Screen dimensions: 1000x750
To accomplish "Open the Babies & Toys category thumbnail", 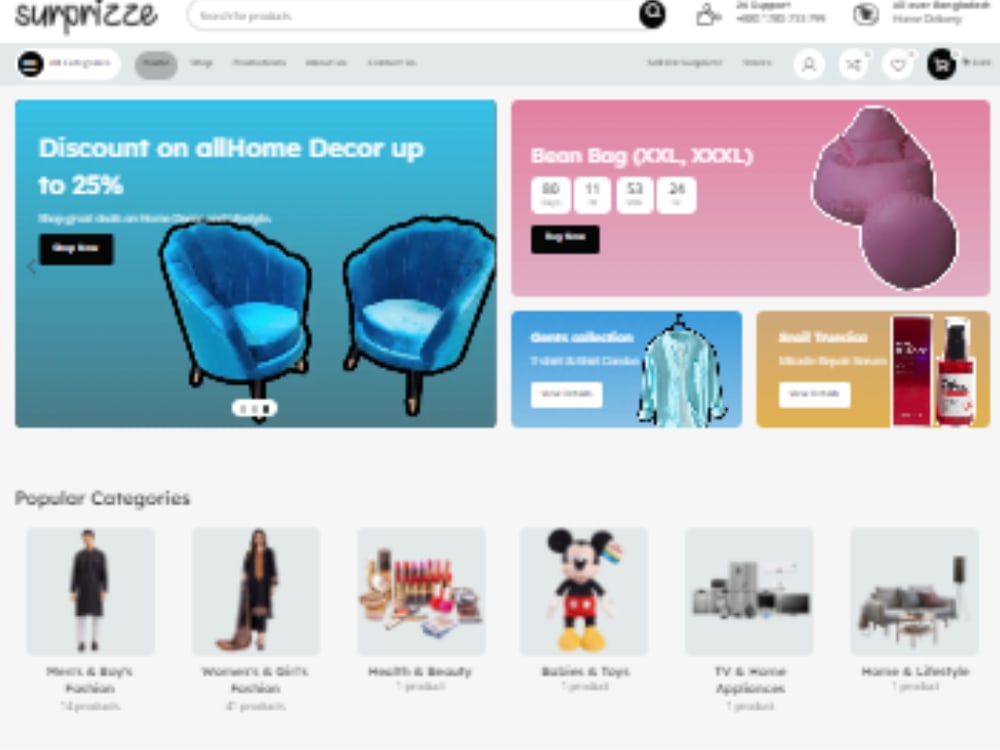I will (584, 591).
